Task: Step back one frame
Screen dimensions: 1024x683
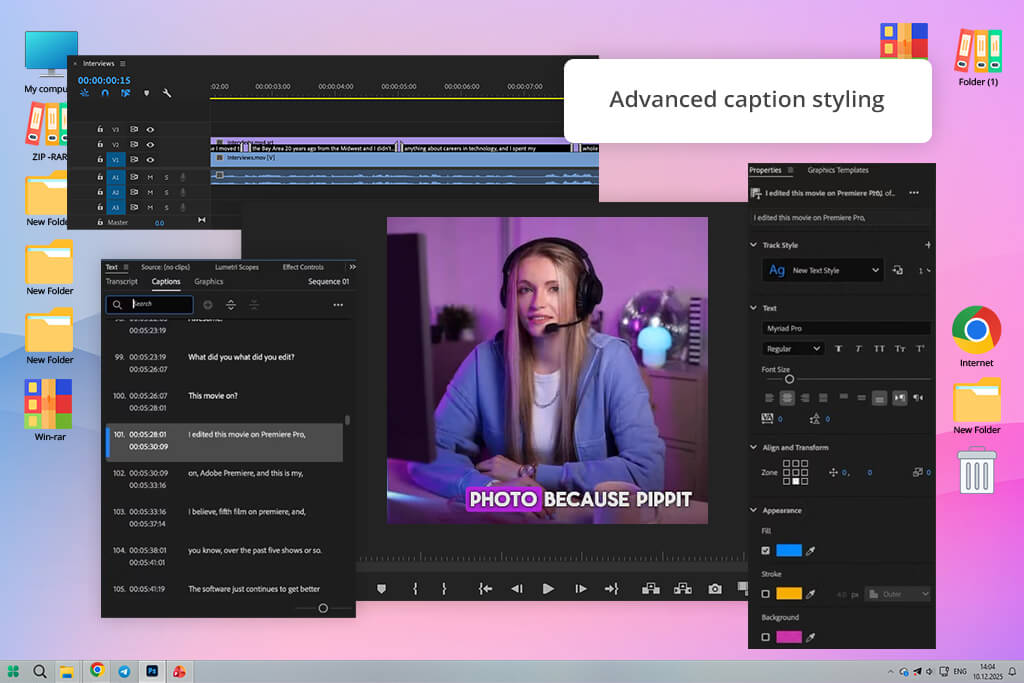Action: click(x=517, y=588)
